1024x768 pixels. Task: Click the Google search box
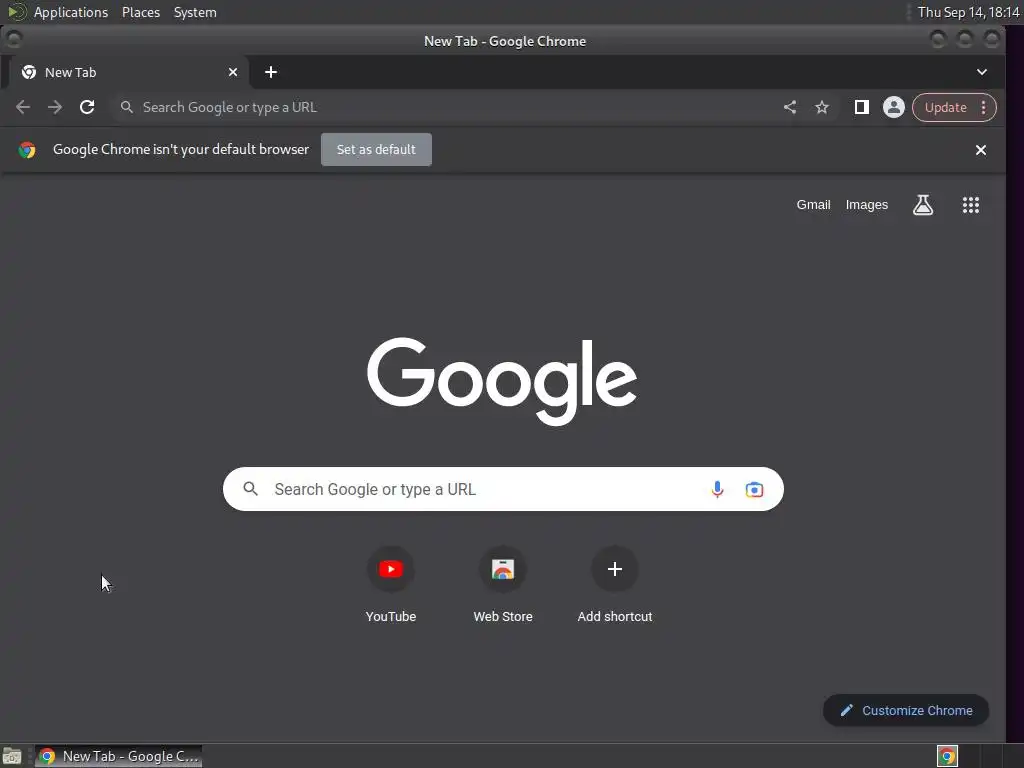(x=503, y=489)
